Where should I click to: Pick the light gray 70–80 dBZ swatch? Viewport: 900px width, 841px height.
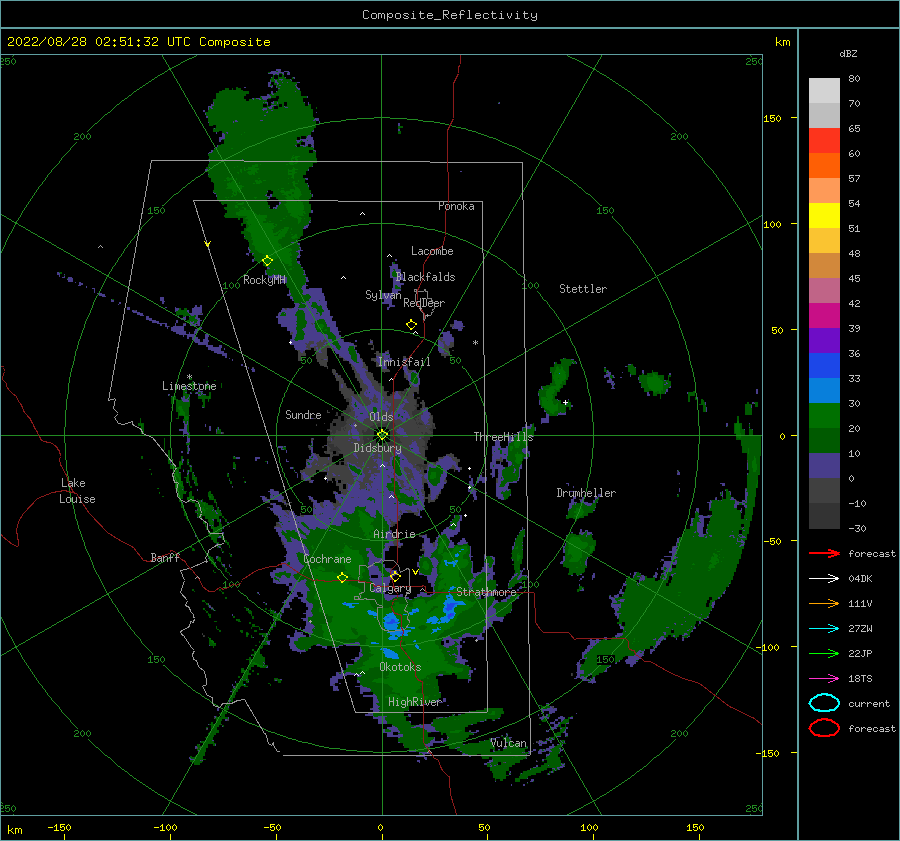824,91
